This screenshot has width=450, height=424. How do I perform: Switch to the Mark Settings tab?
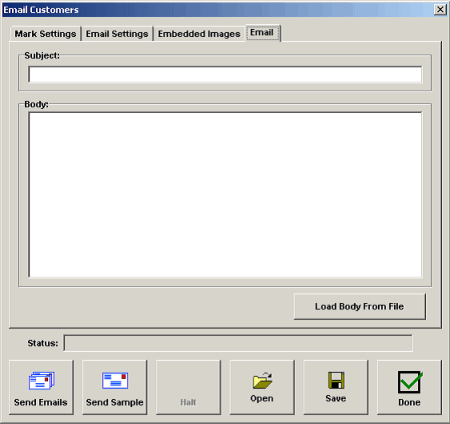coord(45,34)
